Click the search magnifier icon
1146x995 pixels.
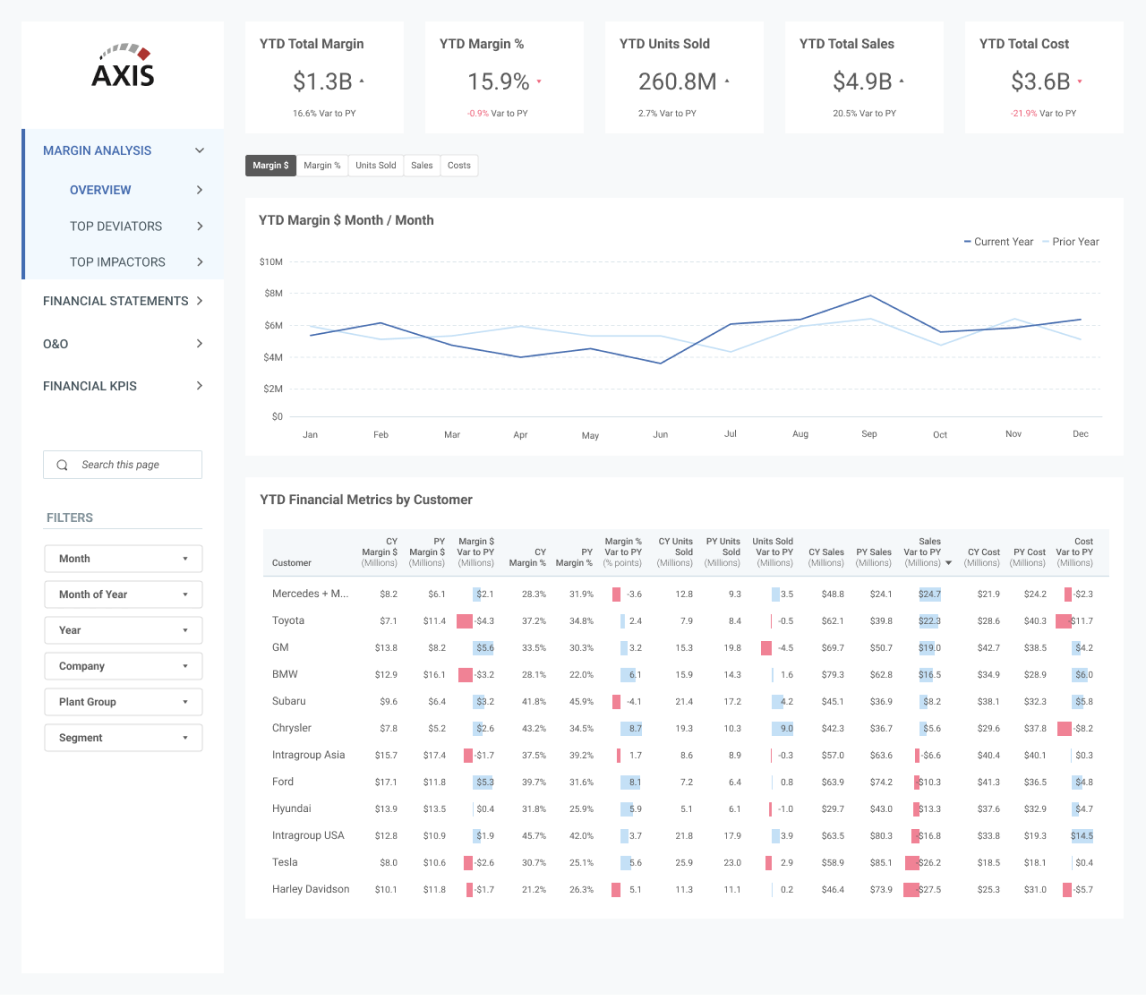pos(62,465)
